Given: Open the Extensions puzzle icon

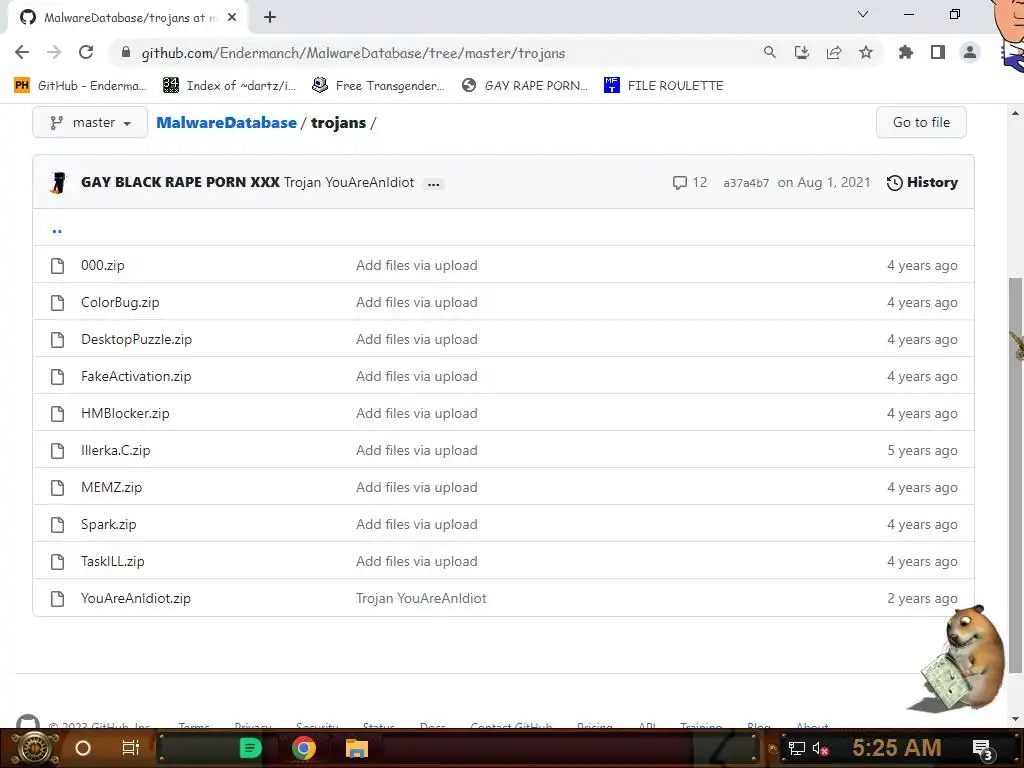Looking at the screenshot, I should [906, 52].
